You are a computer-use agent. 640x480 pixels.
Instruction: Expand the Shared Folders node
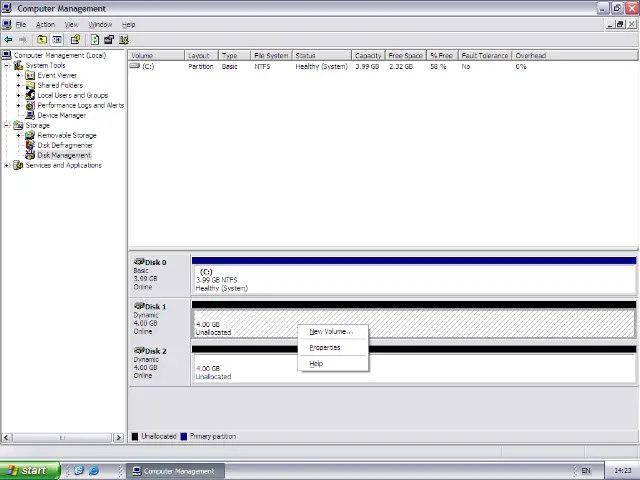point(18,85)
